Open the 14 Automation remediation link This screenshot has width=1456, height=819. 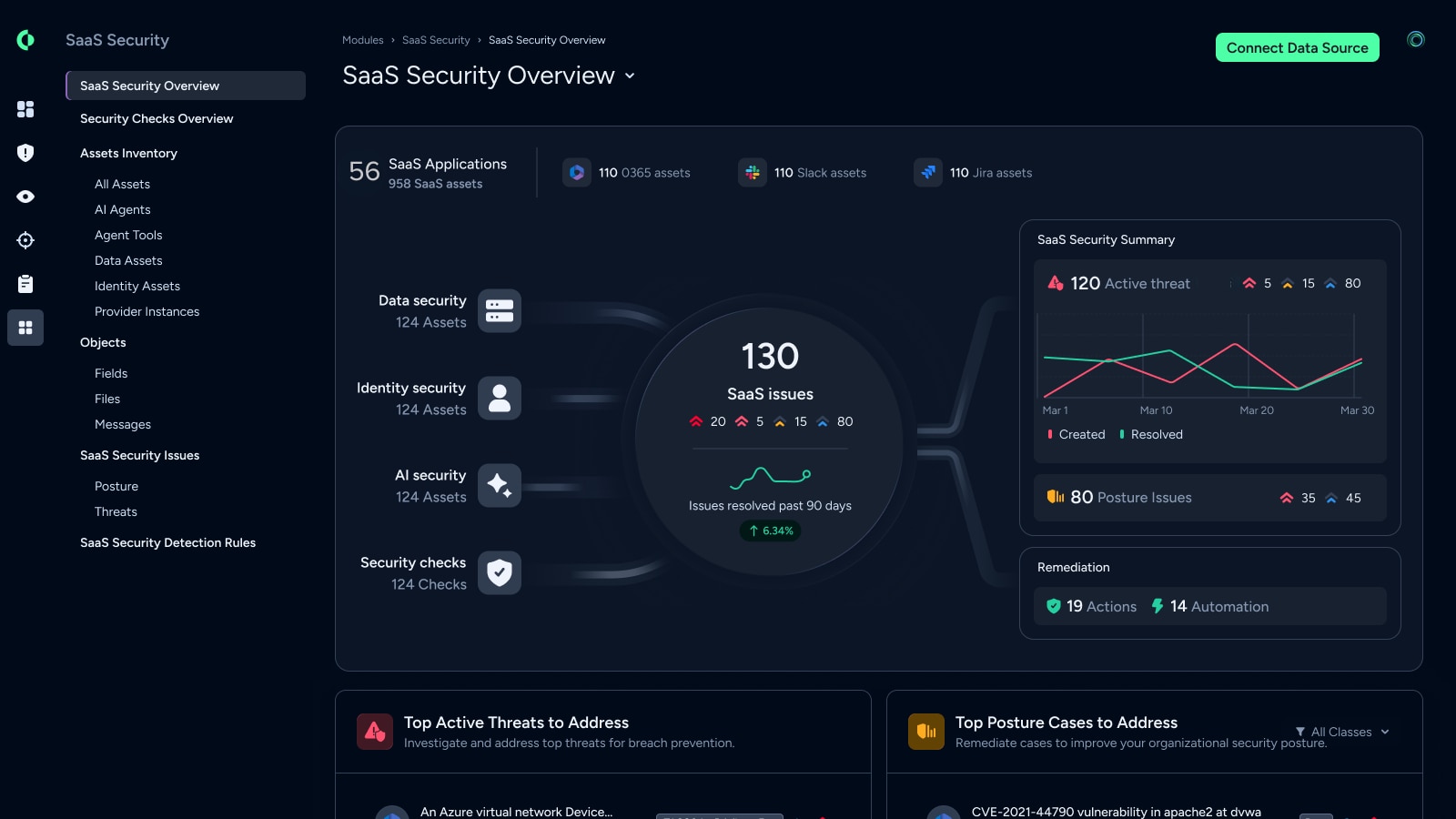[x=1209, y=606]
